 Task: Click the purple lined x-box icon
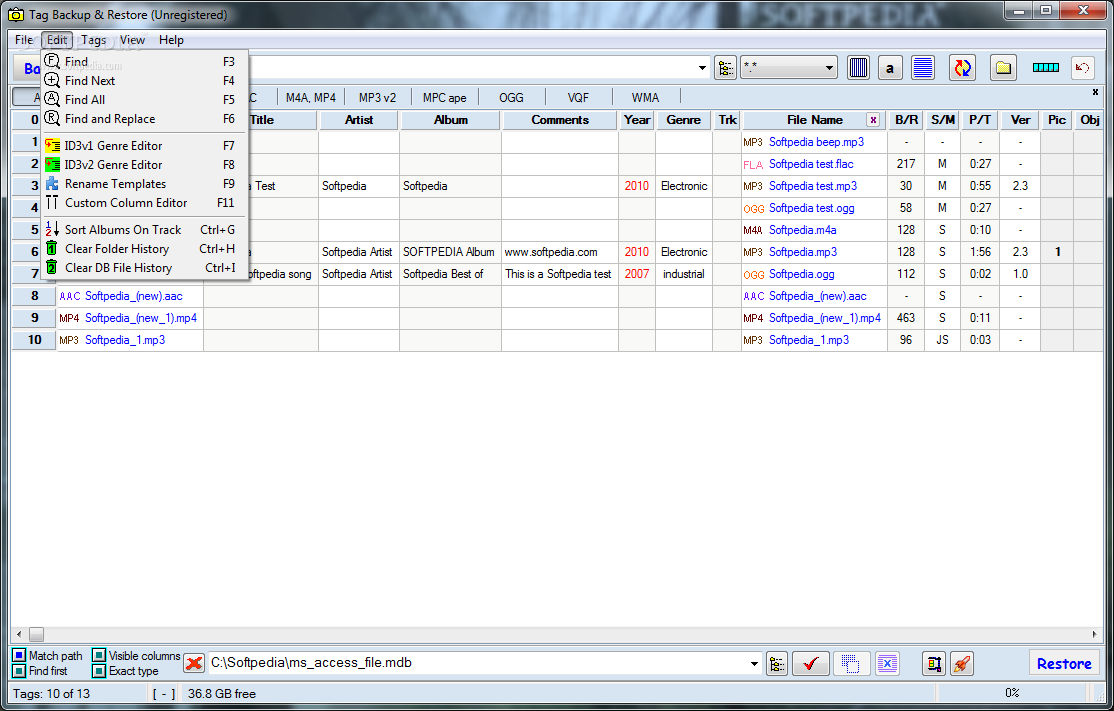887,664
